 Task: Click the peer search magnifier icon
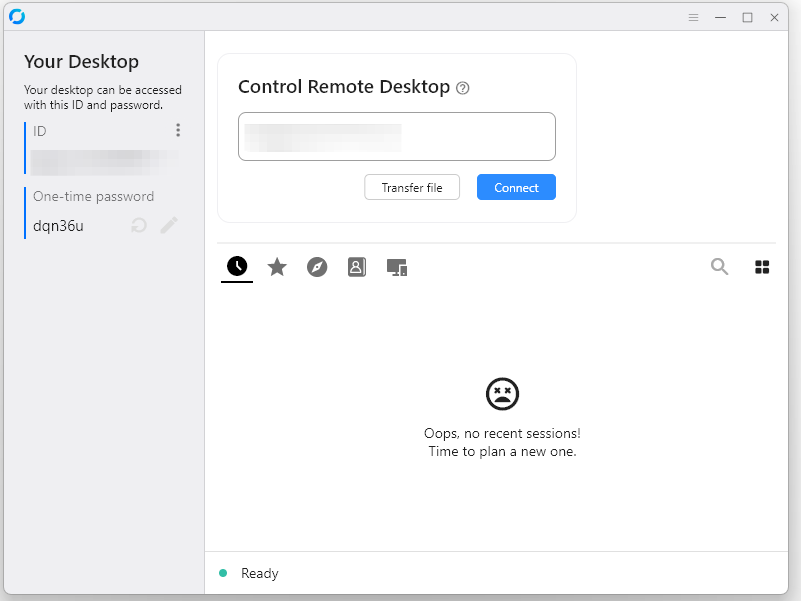click(719, 267)
